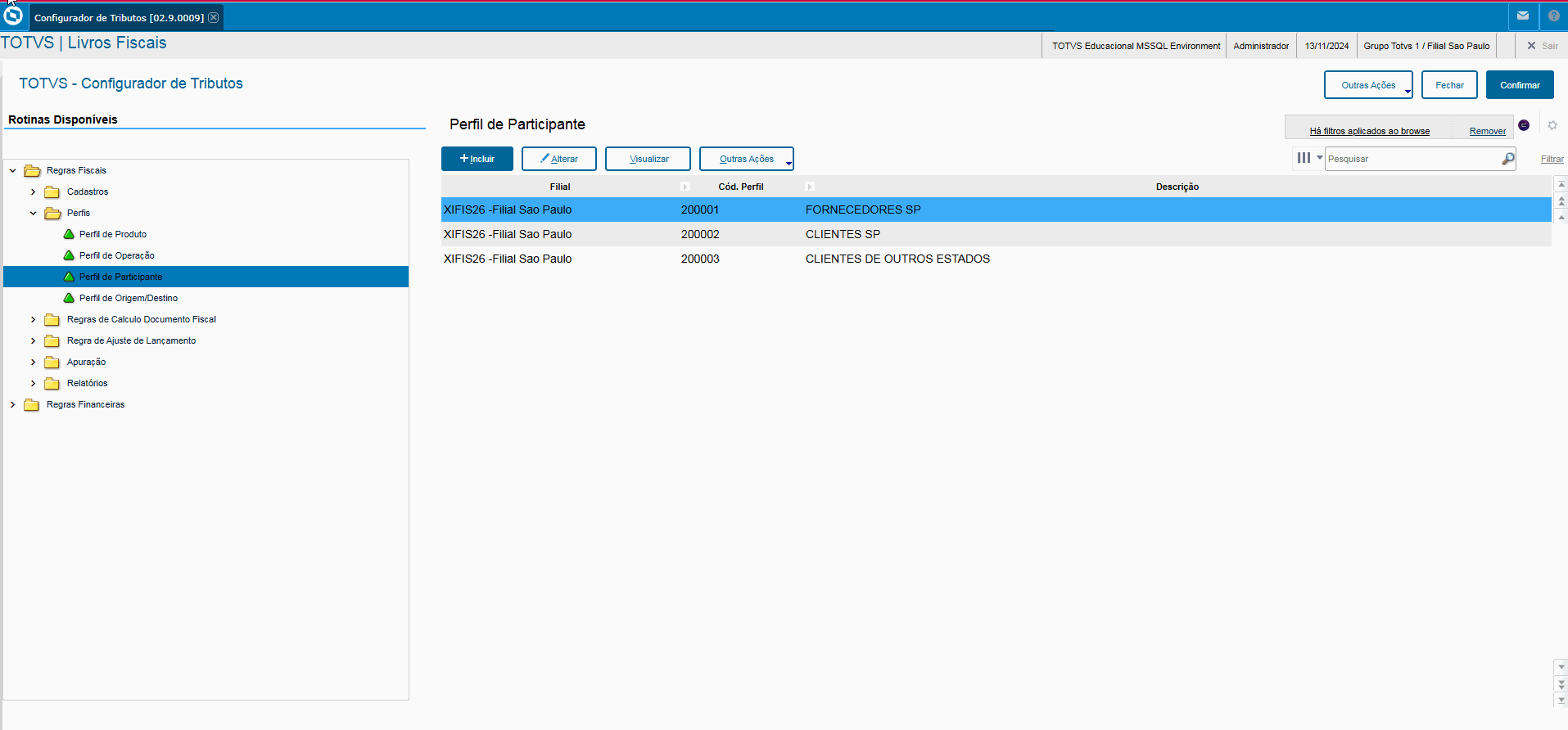Close the Configurador de Tributos tab
1568x730 pixels.
click(x=214, y=17)
